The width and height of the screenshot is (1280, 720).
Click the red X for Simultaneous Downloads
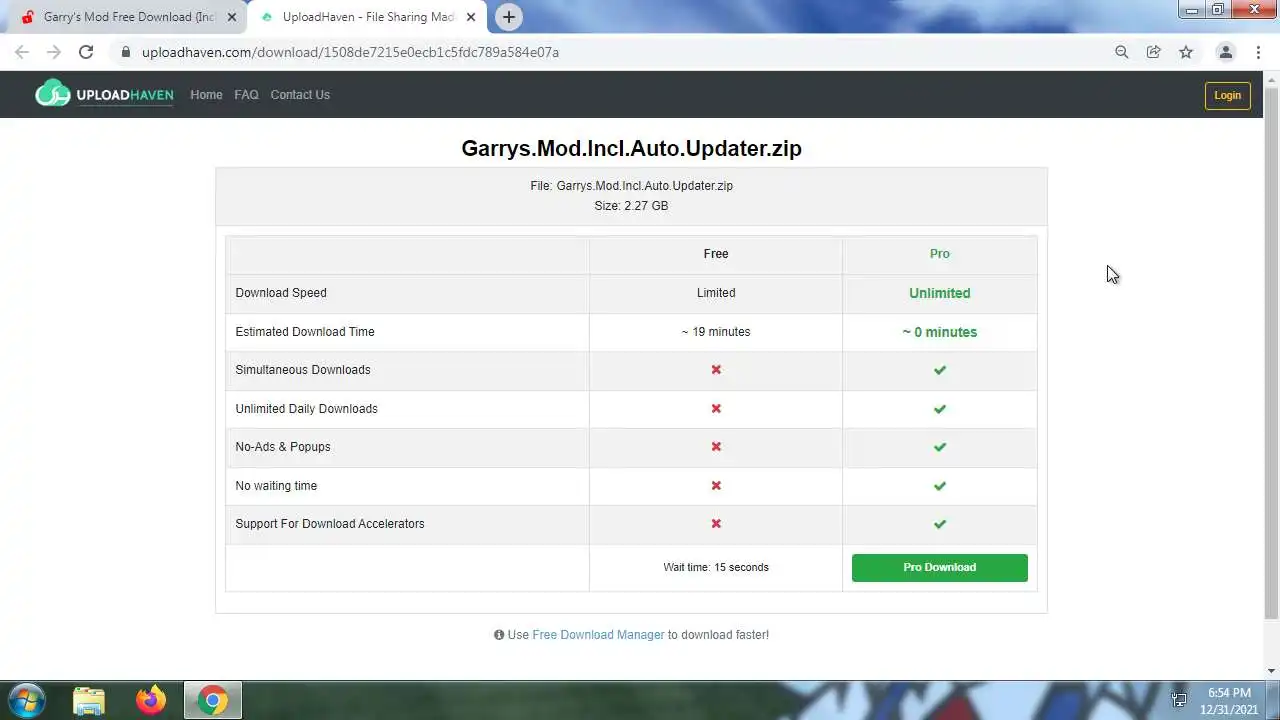716,370
